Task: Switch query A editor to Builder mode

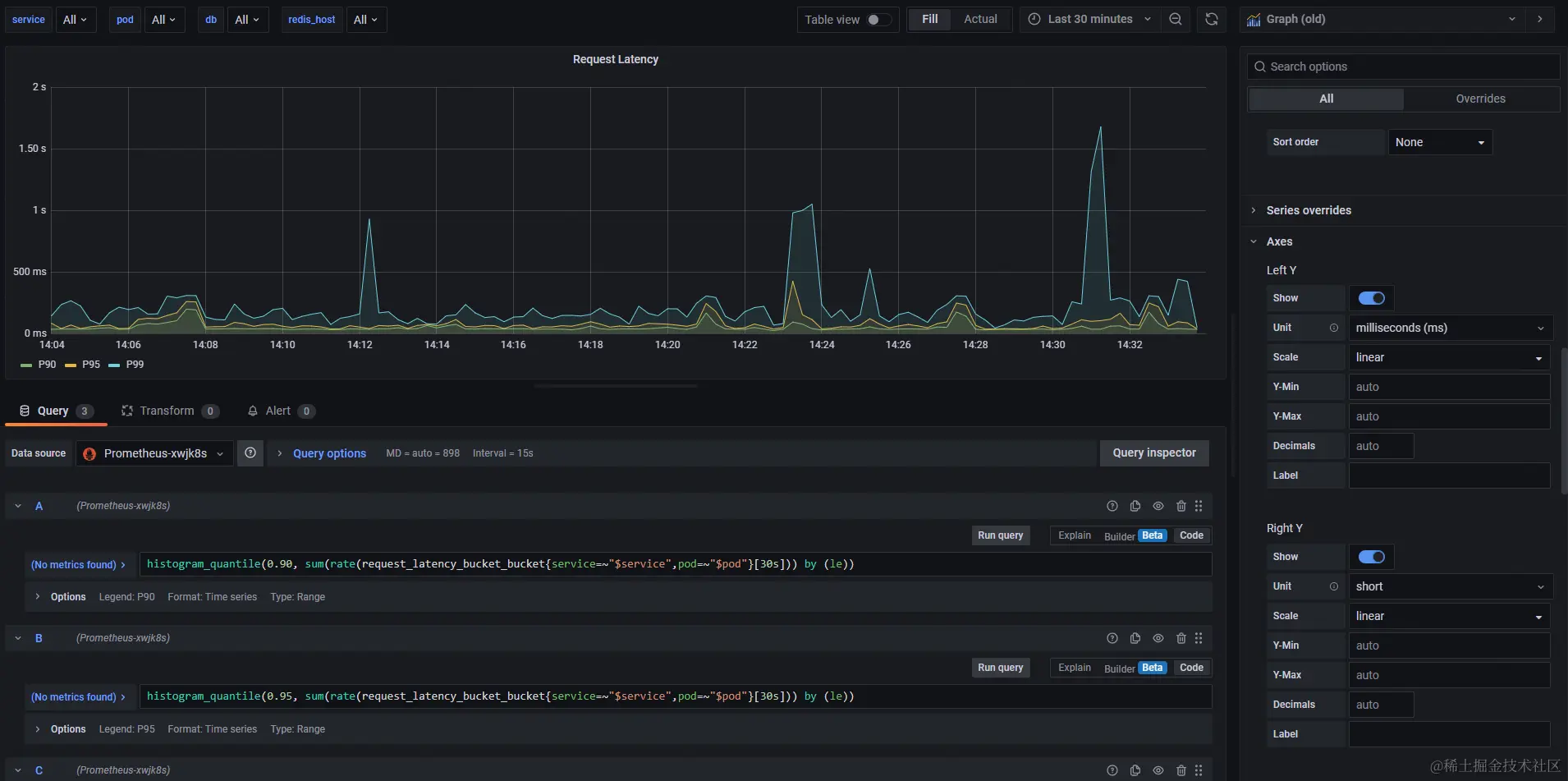Action: point(1135,535)
